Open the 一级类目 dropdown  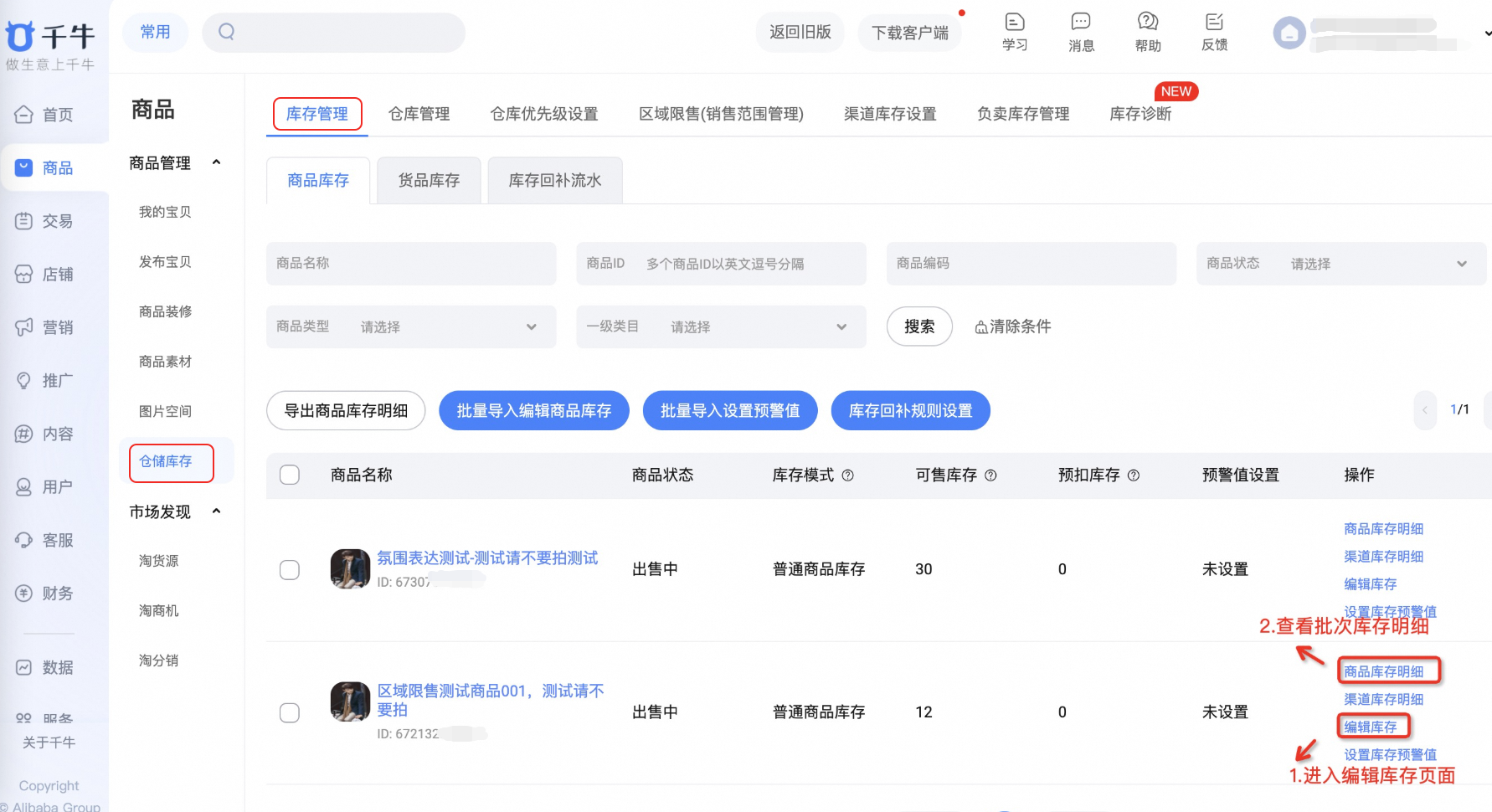coord(721,326)
